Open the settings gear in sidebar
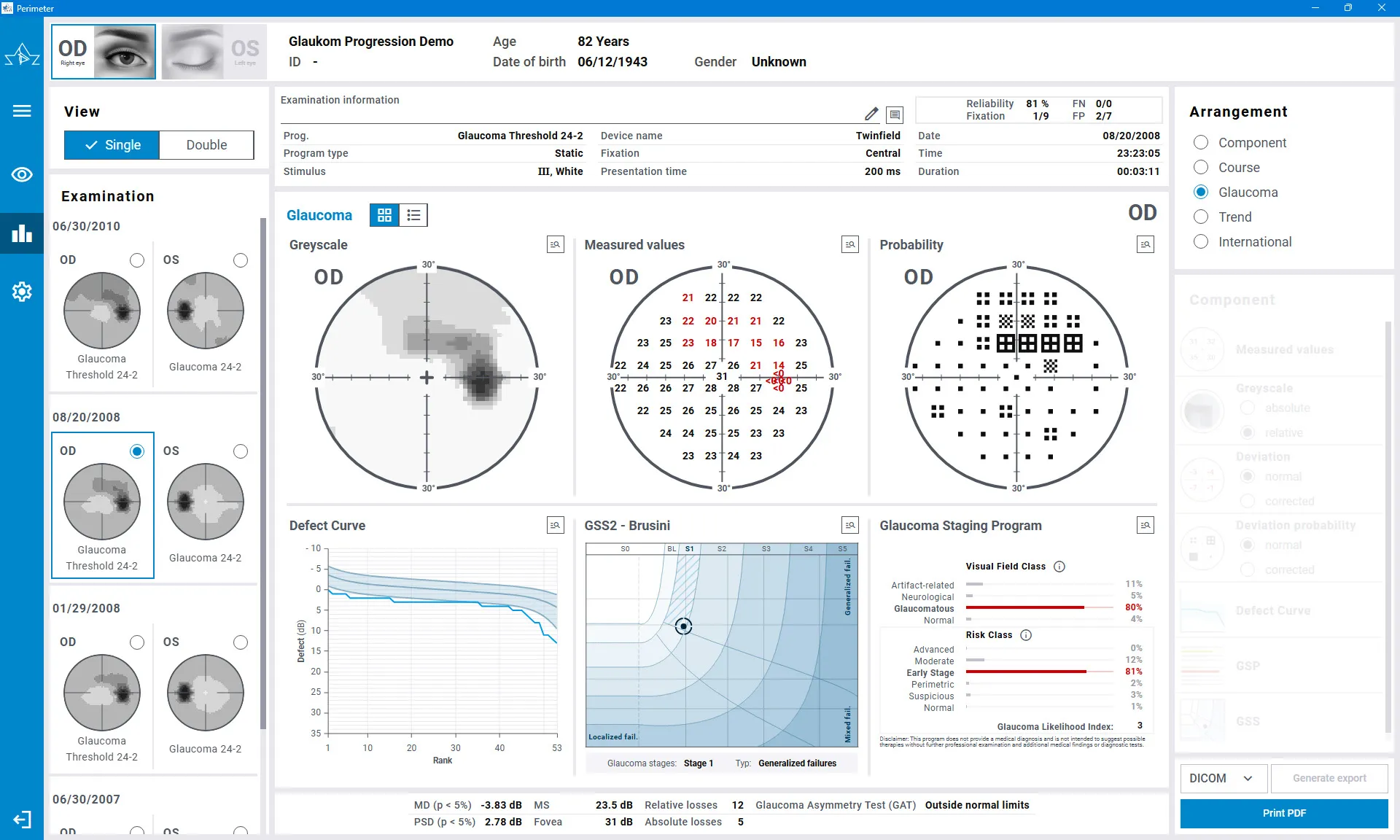The image size is (1400, 840). point(22,292)
